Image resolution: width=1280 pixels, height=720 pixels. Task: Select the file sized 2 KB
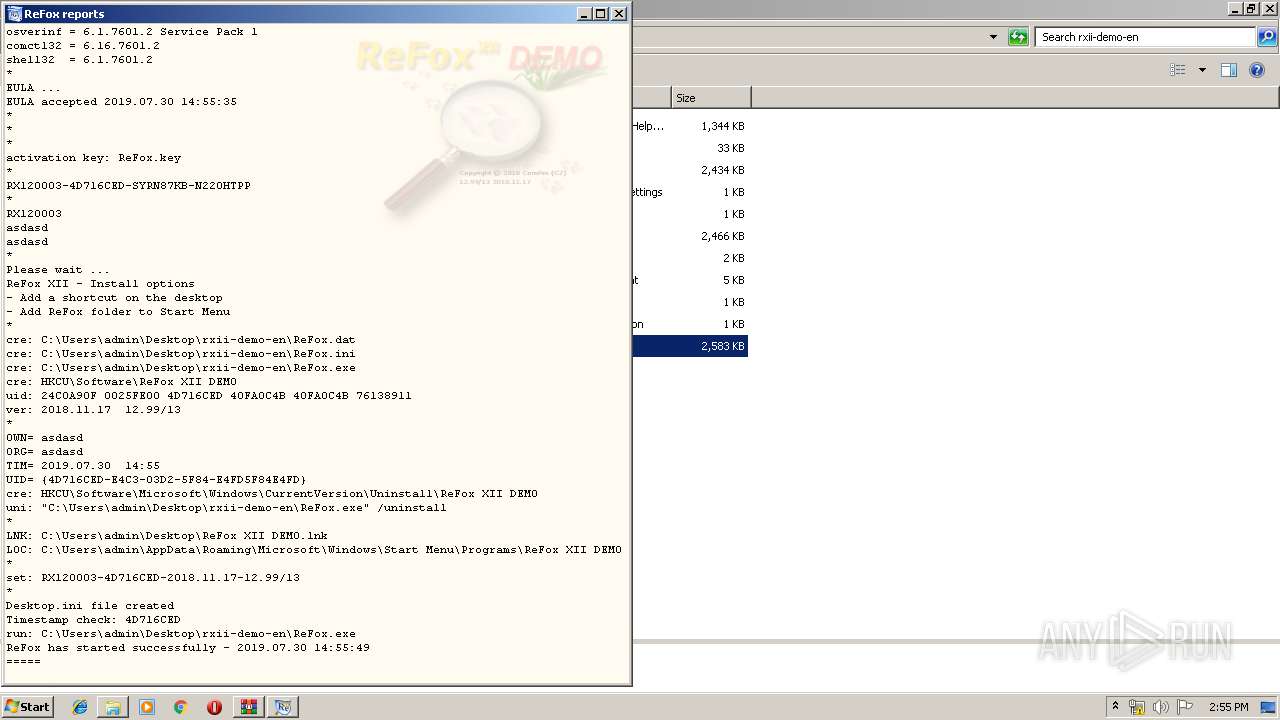tap(689, 258)
